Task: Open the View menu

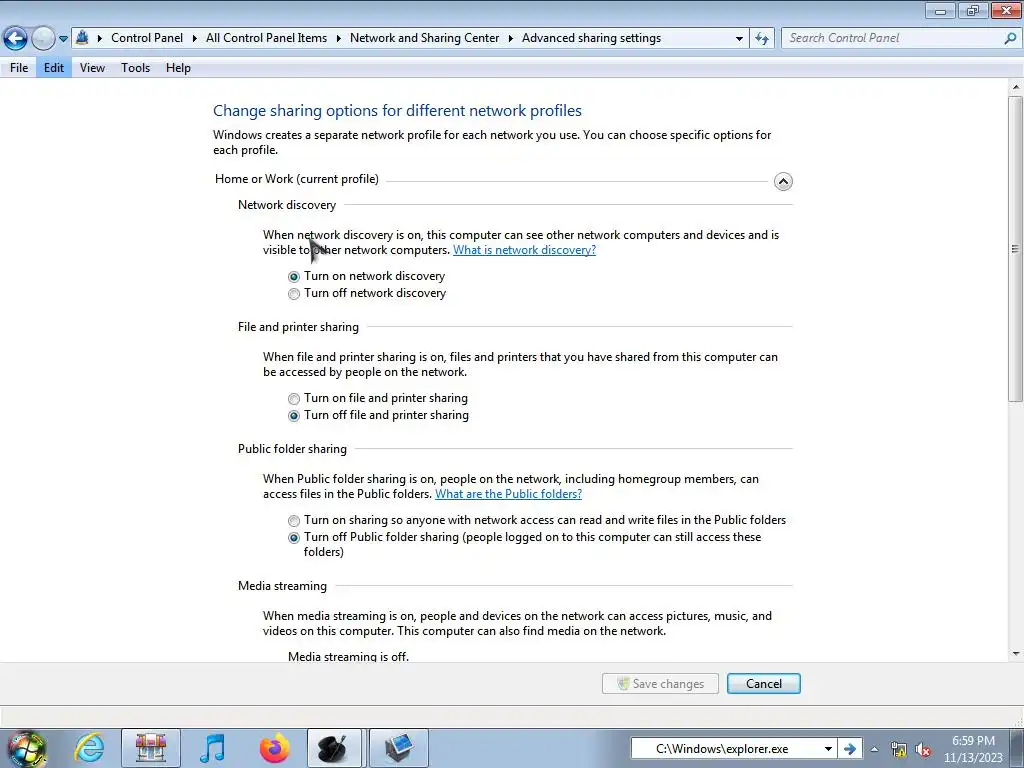Action: point(92,68)
